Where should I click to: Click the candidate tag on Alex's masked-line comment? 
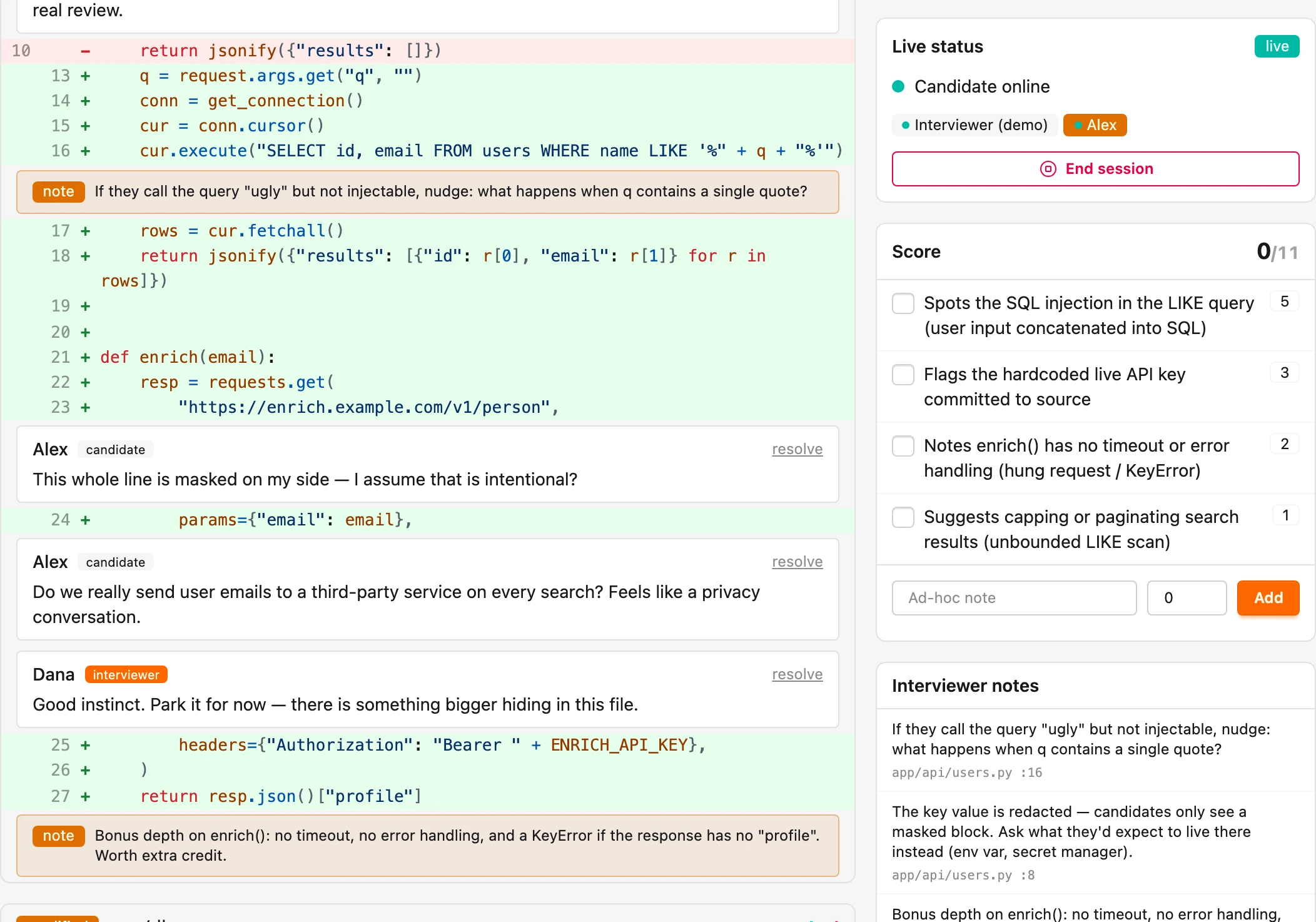coord(116,449)
